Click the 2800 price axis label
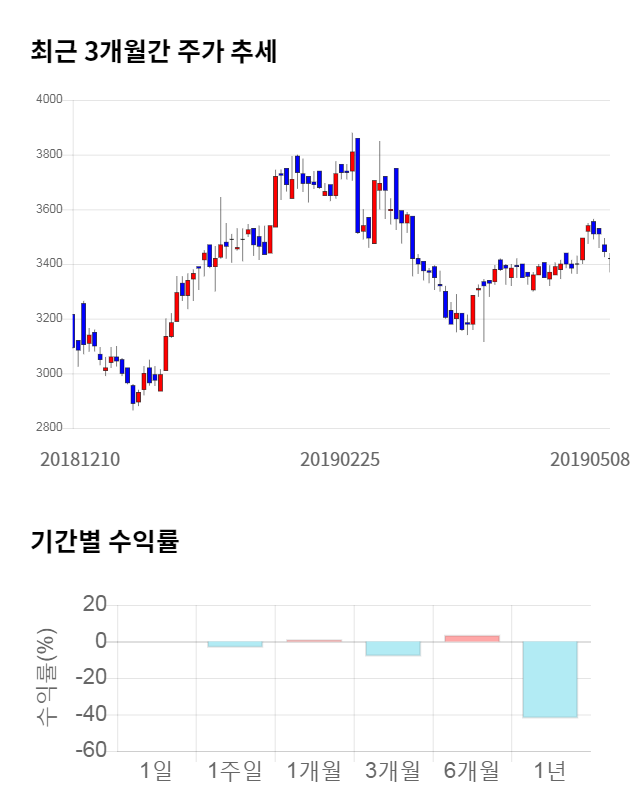640x810 pixels. (49, 428)
